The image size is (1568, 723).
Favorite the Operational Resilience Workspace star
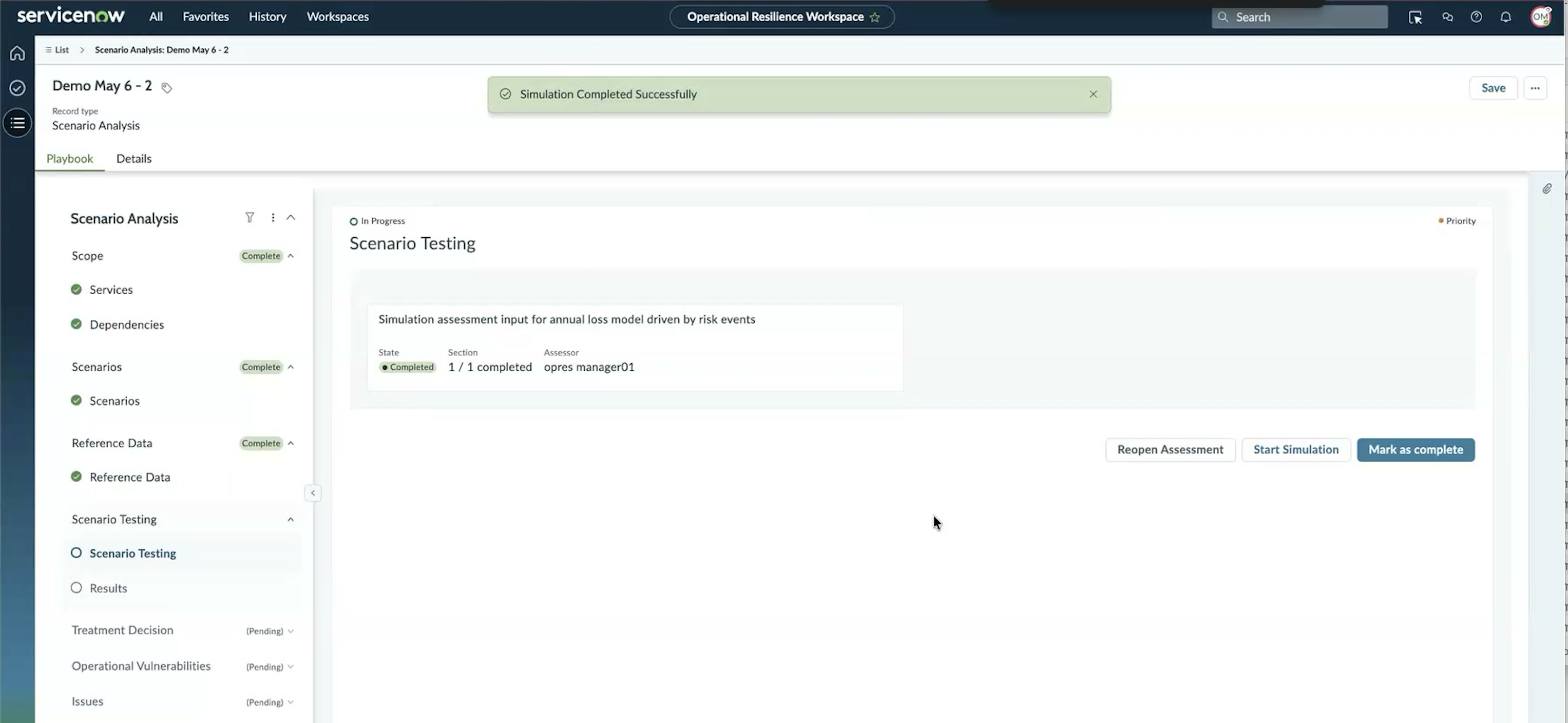pos(875,17)
